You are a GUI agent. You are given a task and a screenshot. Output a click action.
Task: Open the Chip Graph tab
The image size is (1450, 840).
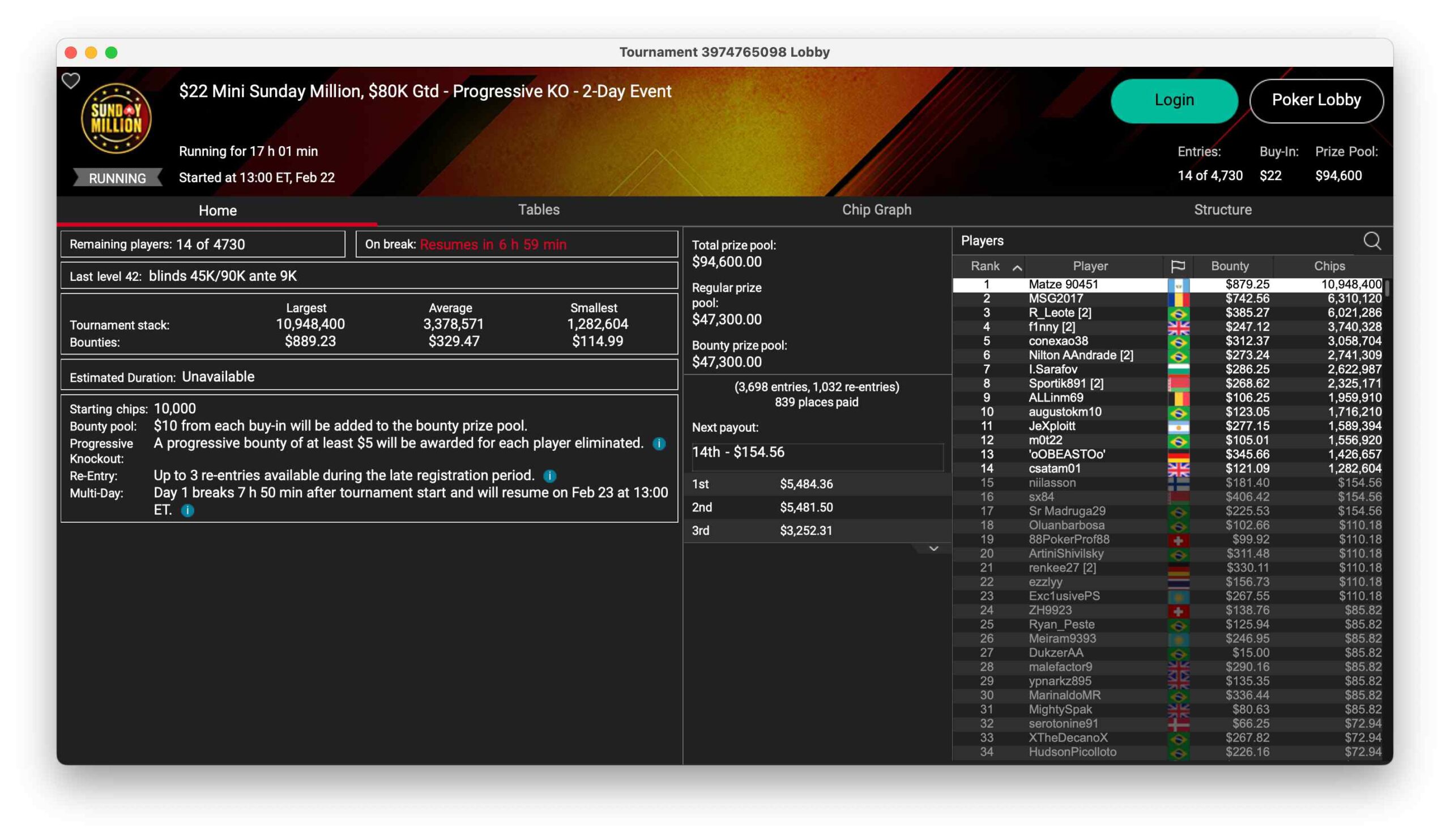(x=876, y=210)
